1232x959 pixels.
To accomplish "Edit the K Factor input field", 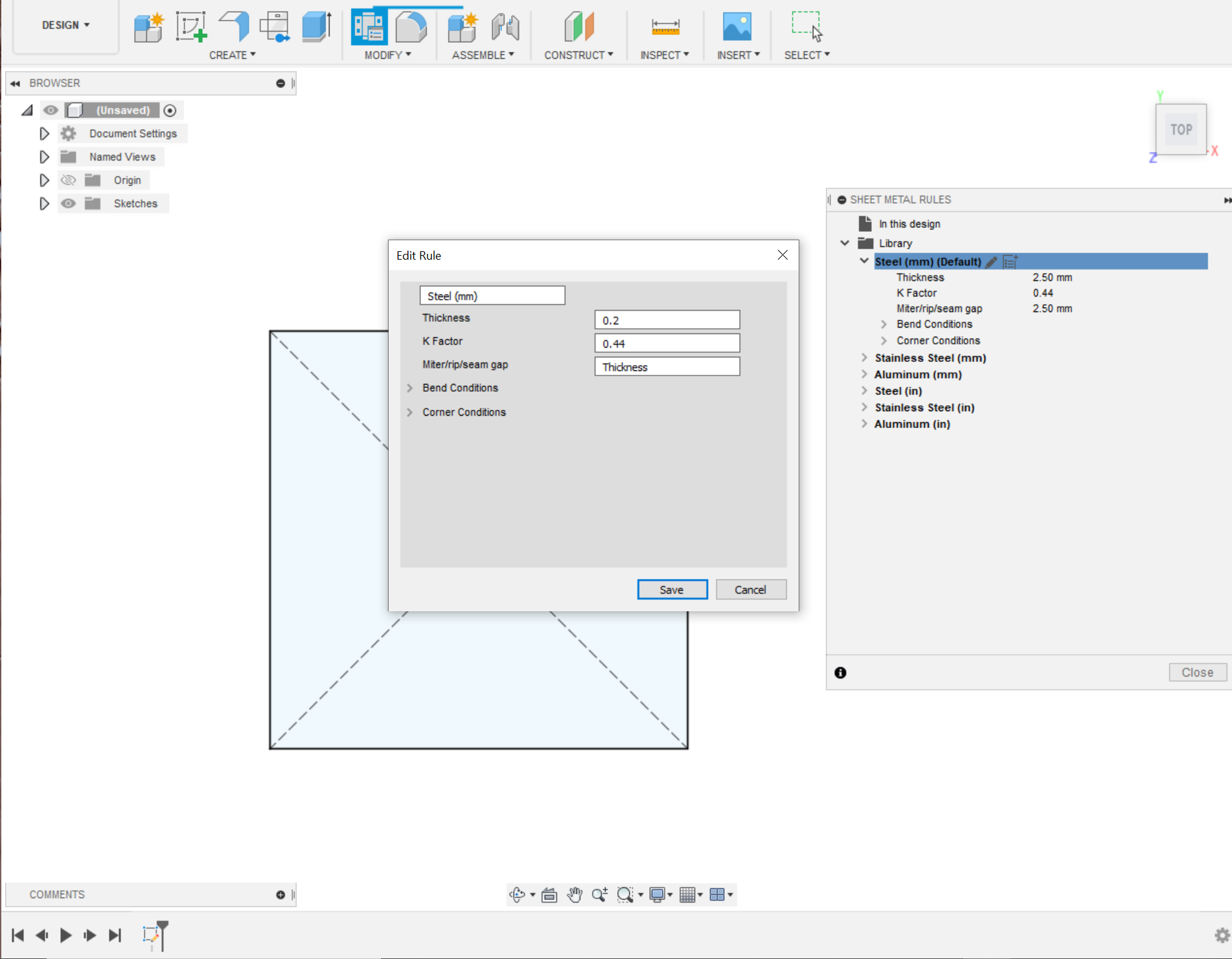I will pyautogui.click(x=667, y=343).
